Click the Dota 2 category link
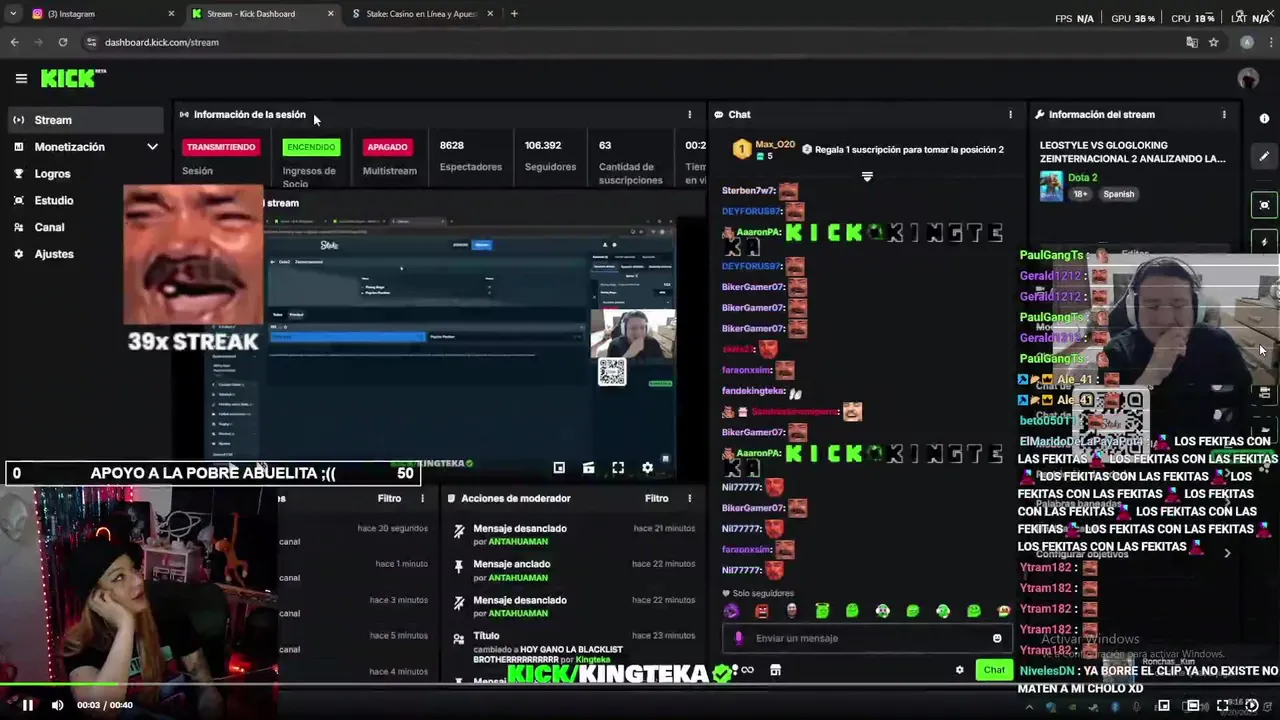The height and width of the screenshot is (720, 1280). [x=1083, y=178]
